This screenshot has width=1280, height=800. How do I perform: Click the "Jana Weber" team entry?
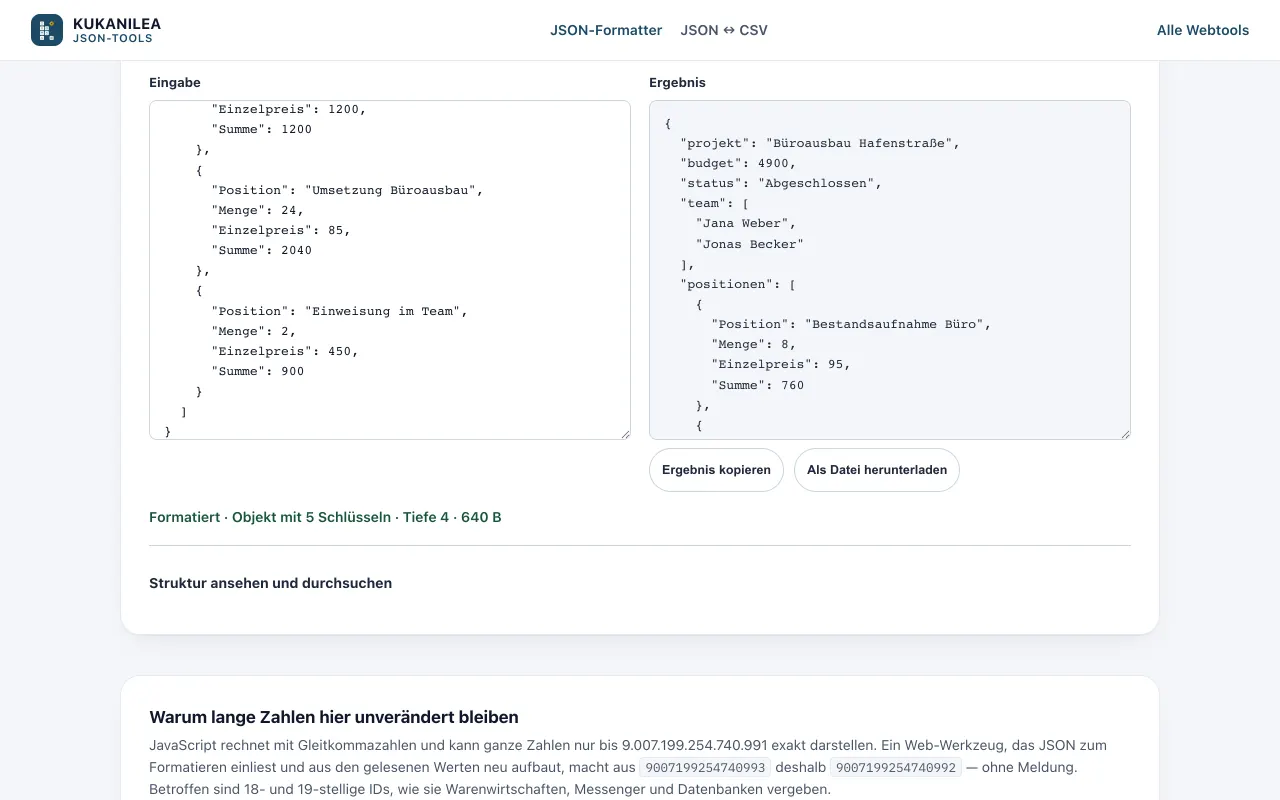click(746, 223)
